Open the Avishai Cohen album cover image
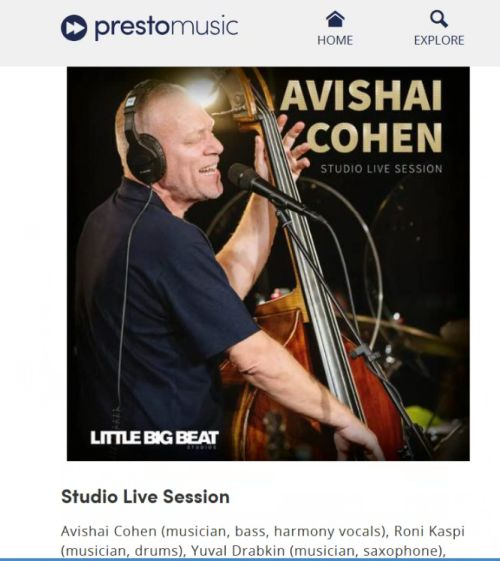The width and height of the screenshot is (500, 561). pyautogui.click(x=268, y=264)
